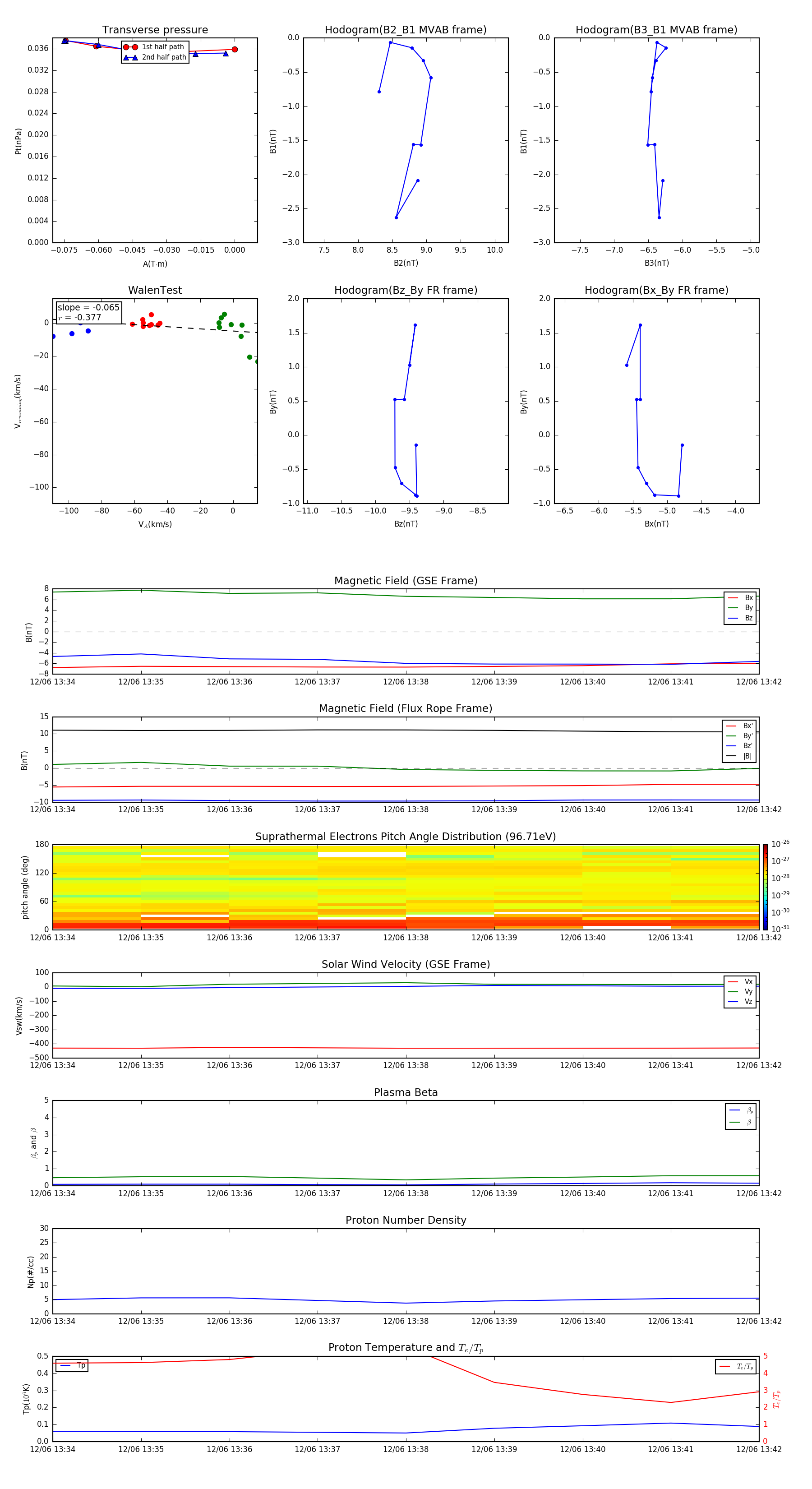
Task: Click the 'A(T·m)' x-axis label
Action: tap(155, 264)
